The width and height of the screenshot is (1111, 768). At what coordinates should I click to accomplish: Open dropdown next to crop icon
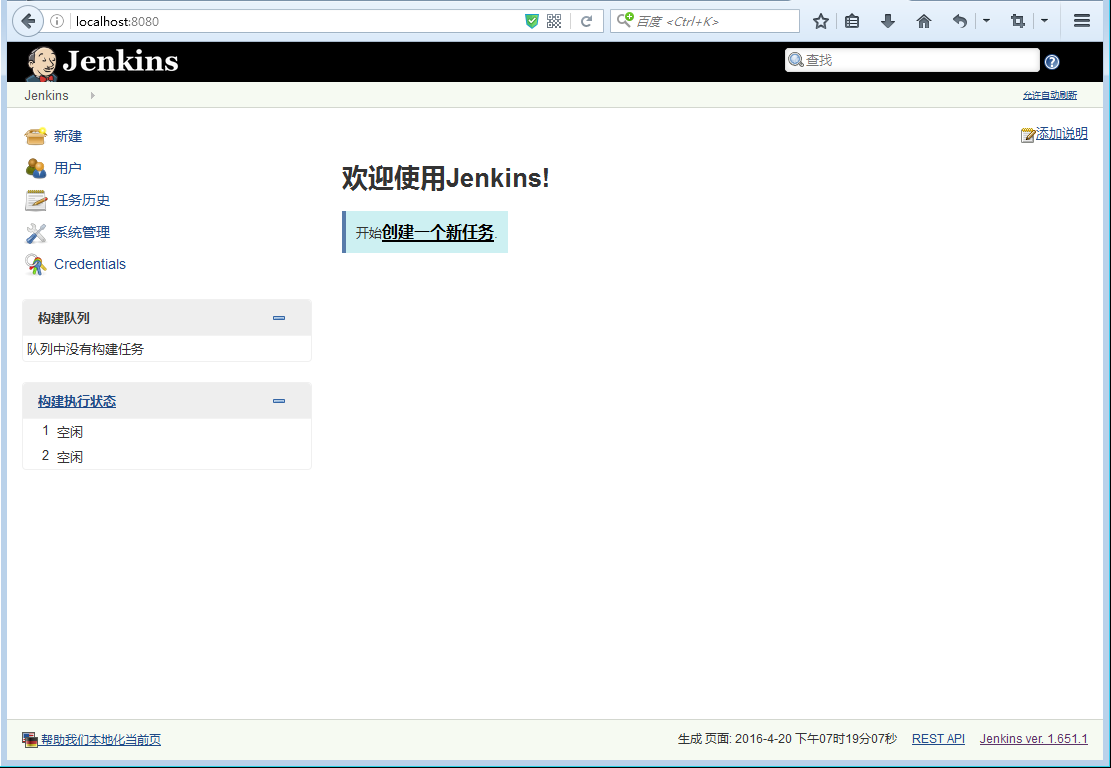click(x=1044, y=21)
